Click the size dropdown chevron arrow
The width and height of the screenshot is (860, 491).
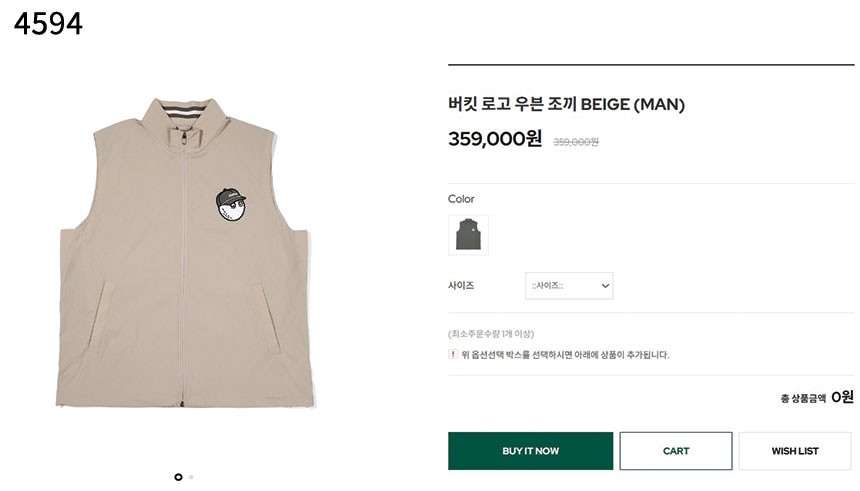point(605,286)
